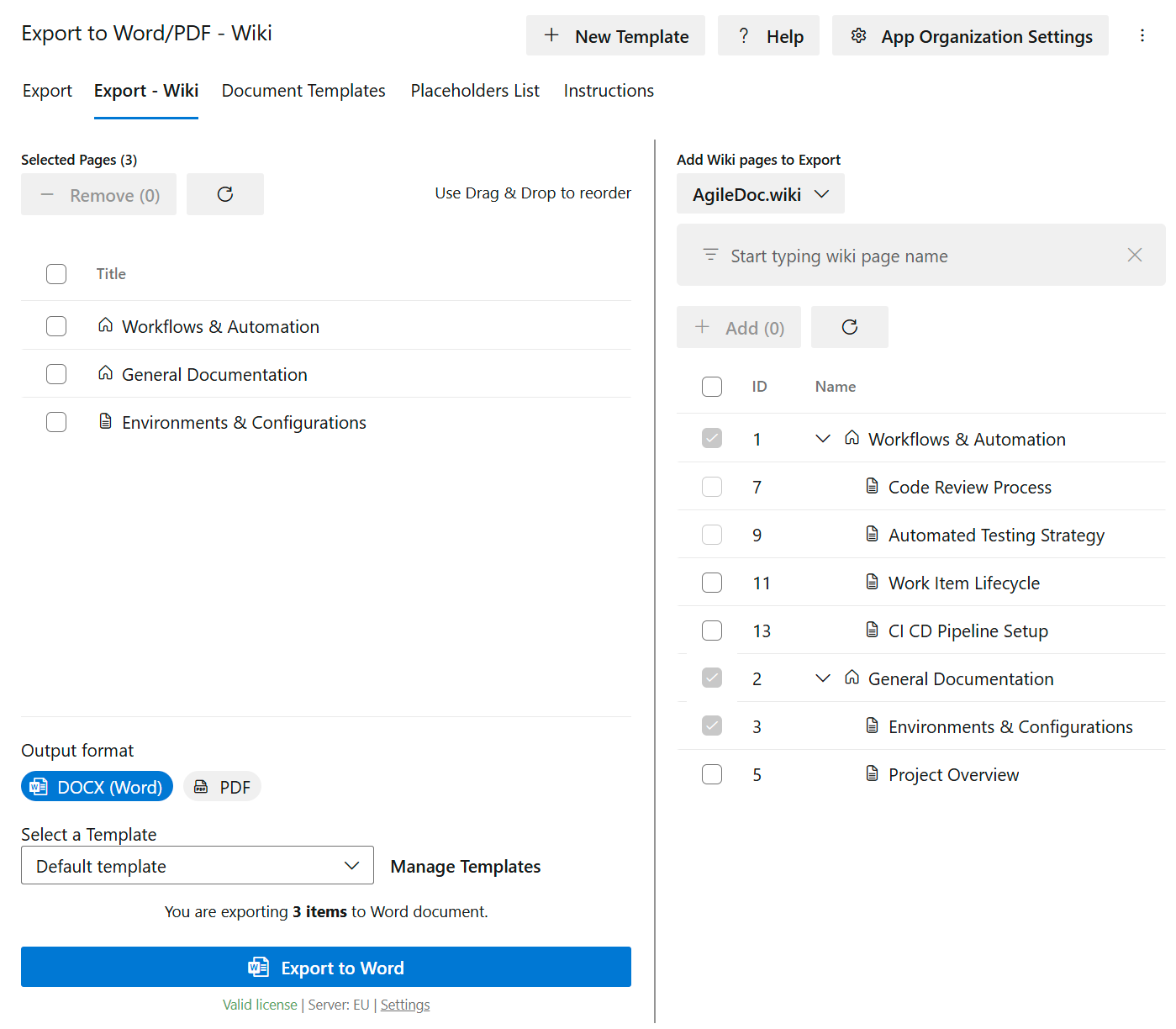Select PDF output format

(222, 787)
